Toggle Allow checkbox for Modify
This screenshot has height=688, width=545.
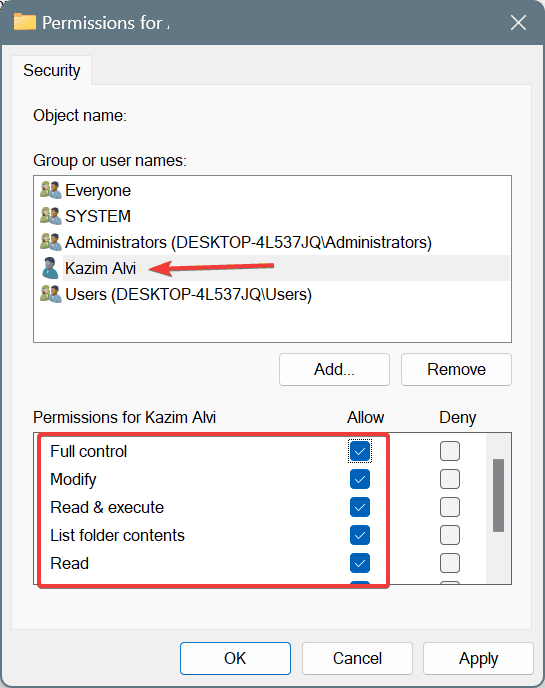[x=360, y=479]
